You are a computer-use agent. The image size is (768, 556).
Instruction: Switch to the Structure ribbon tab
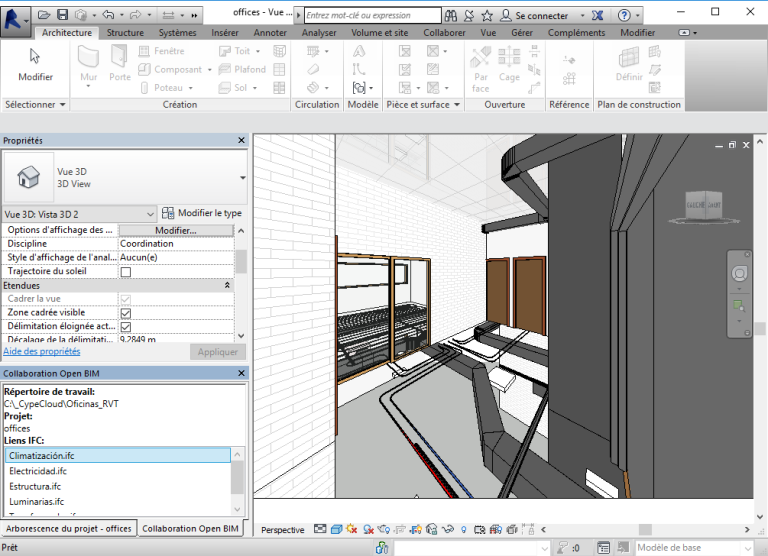(x=125, y=33)
